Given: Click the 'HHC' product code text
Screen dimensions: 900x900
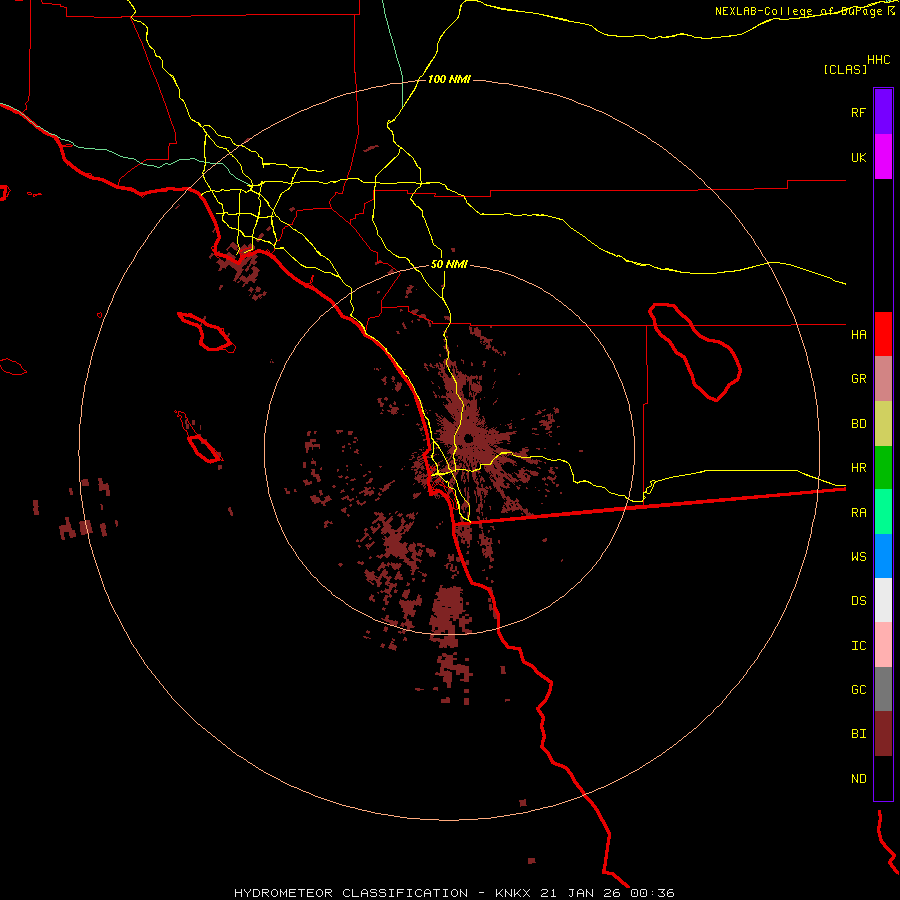Looking at the screenshot, I should [879, 60].
